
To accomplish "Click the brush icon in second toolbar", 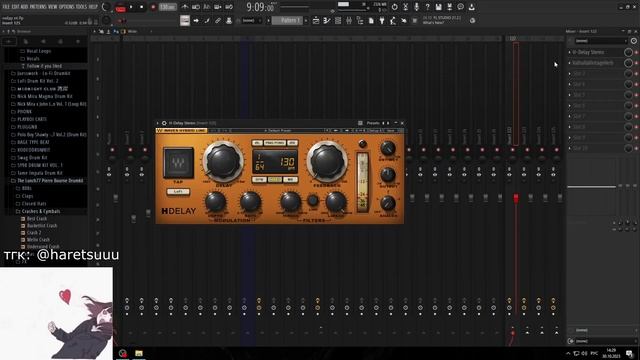I will pyautogui.click(x=207, y=20).
